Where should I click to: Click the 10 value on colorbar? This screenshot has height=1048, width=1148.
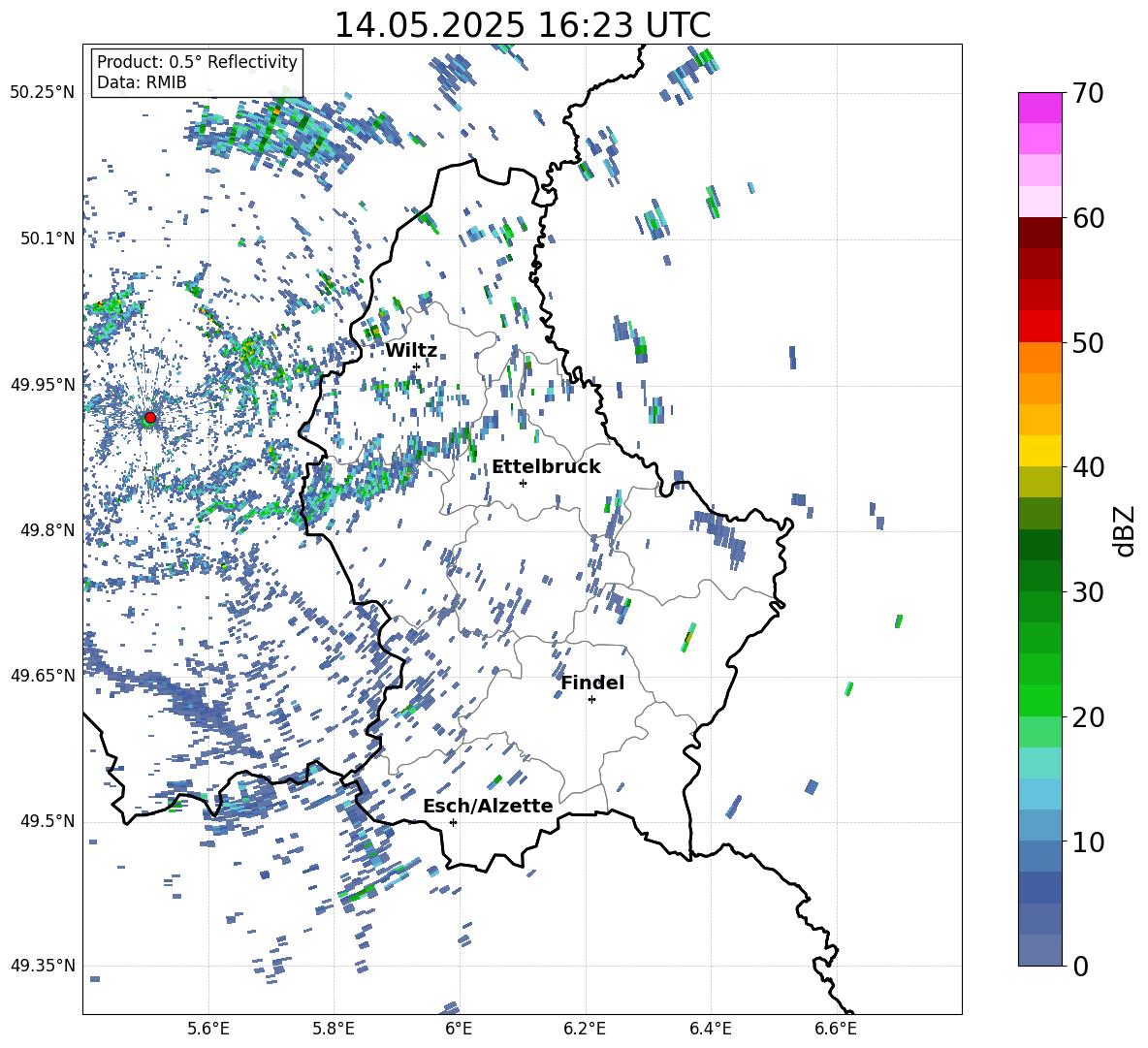point(1087,842)
